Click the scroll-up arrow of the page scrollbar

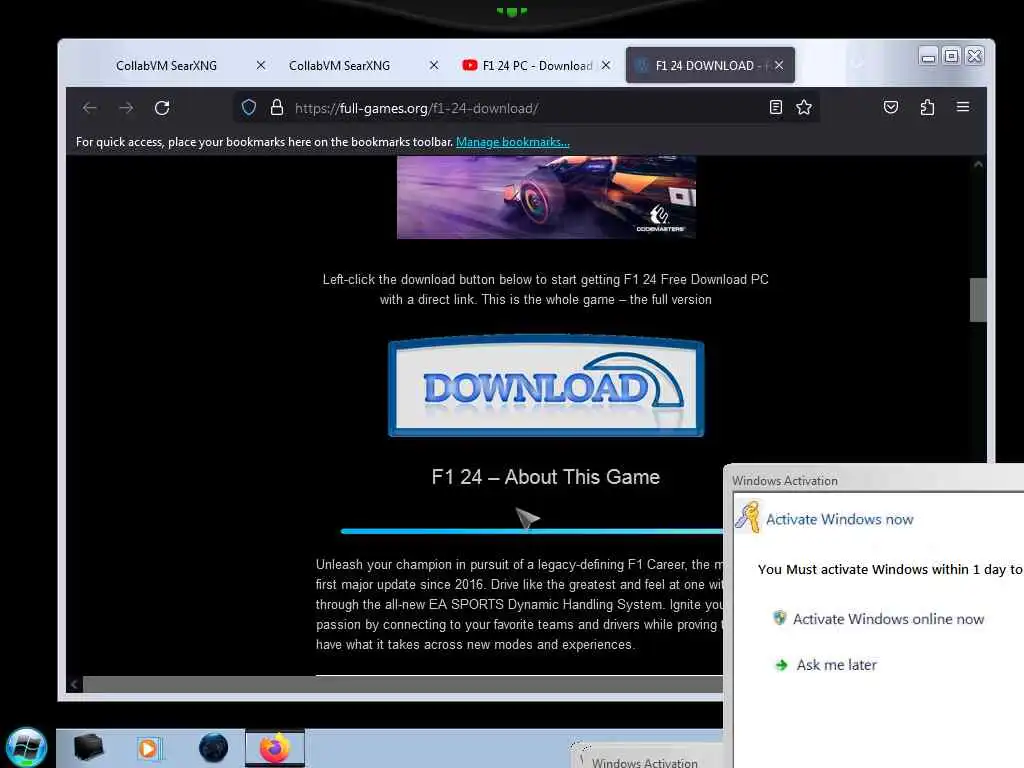coord(978,165)
